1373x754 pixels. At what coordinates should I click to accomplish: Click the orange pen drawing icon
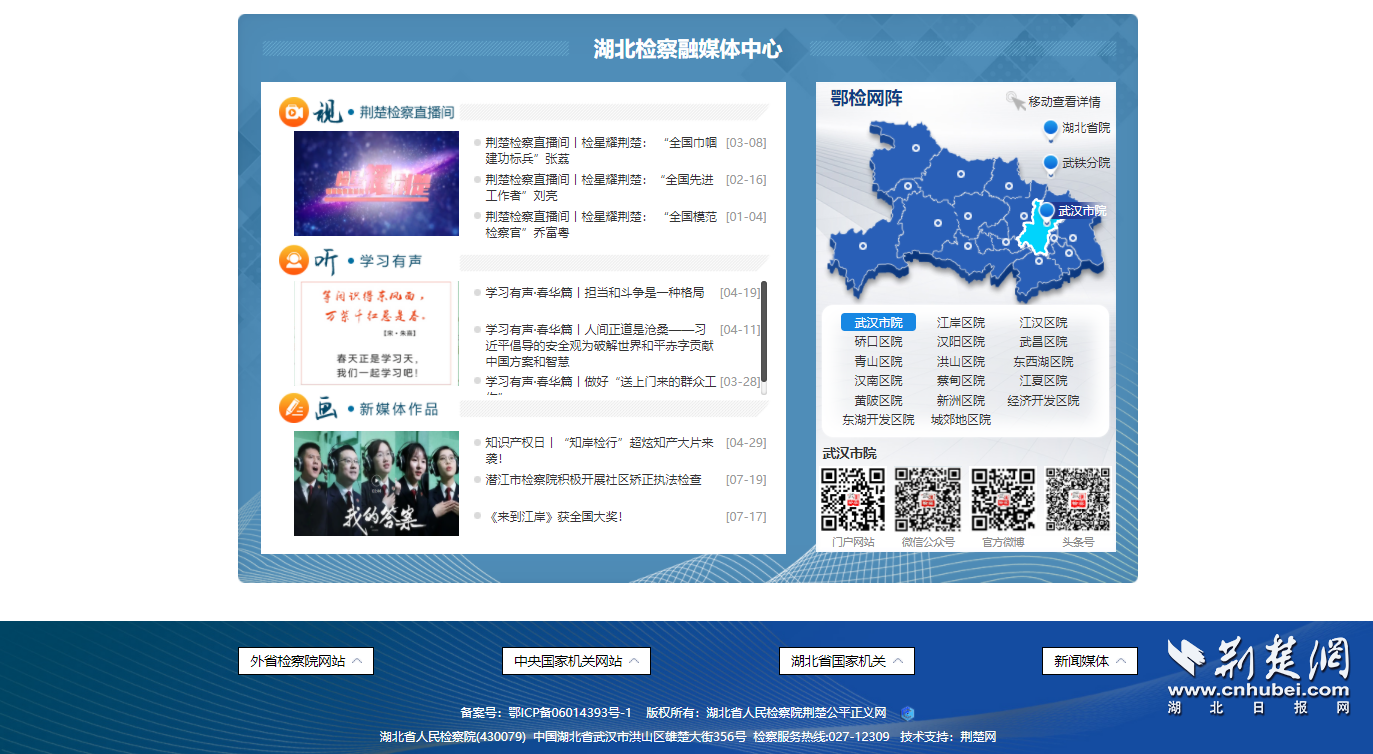click(293, 408)
